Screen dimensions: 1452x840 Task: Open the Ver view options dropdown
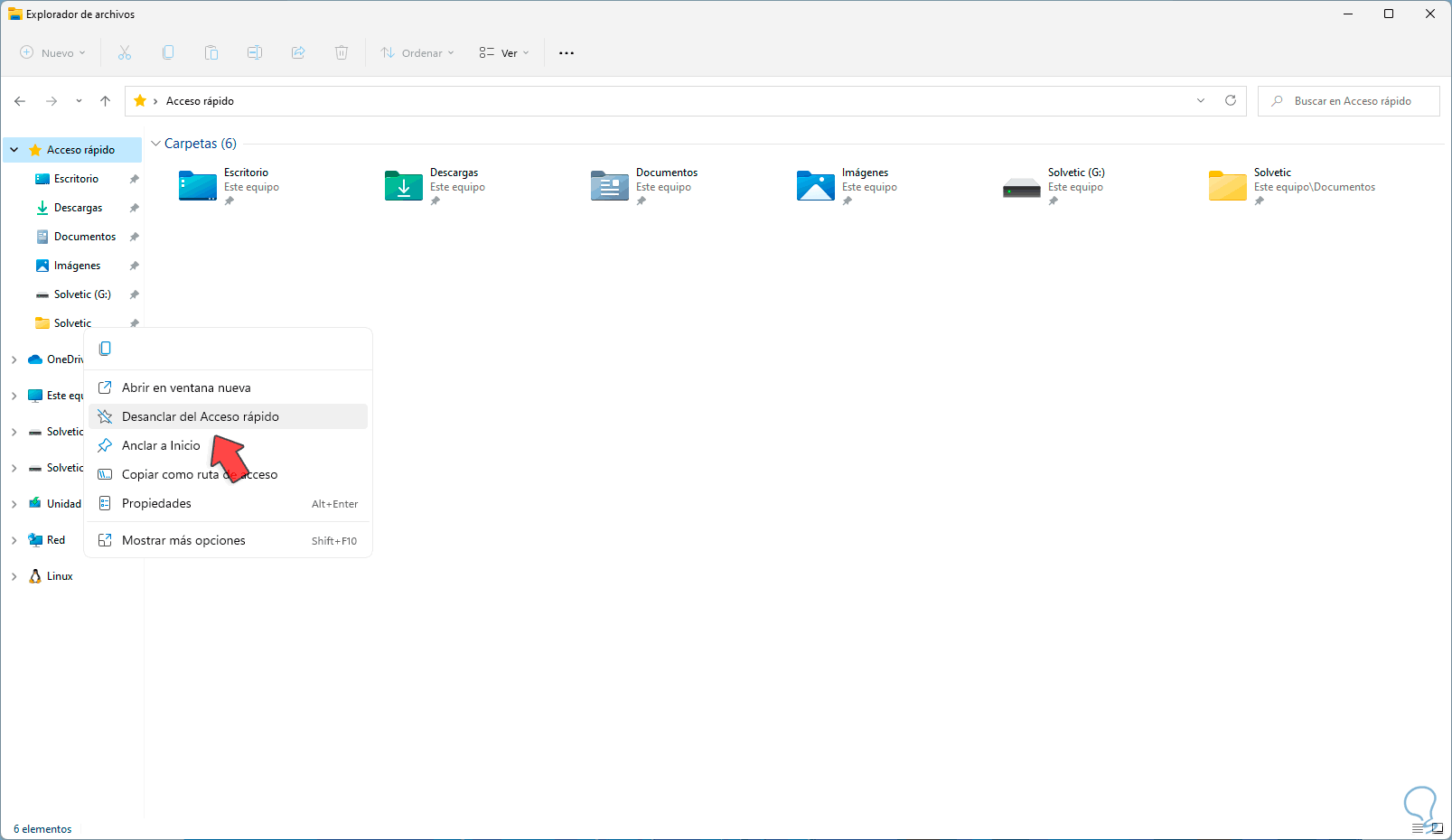[504, 53]
